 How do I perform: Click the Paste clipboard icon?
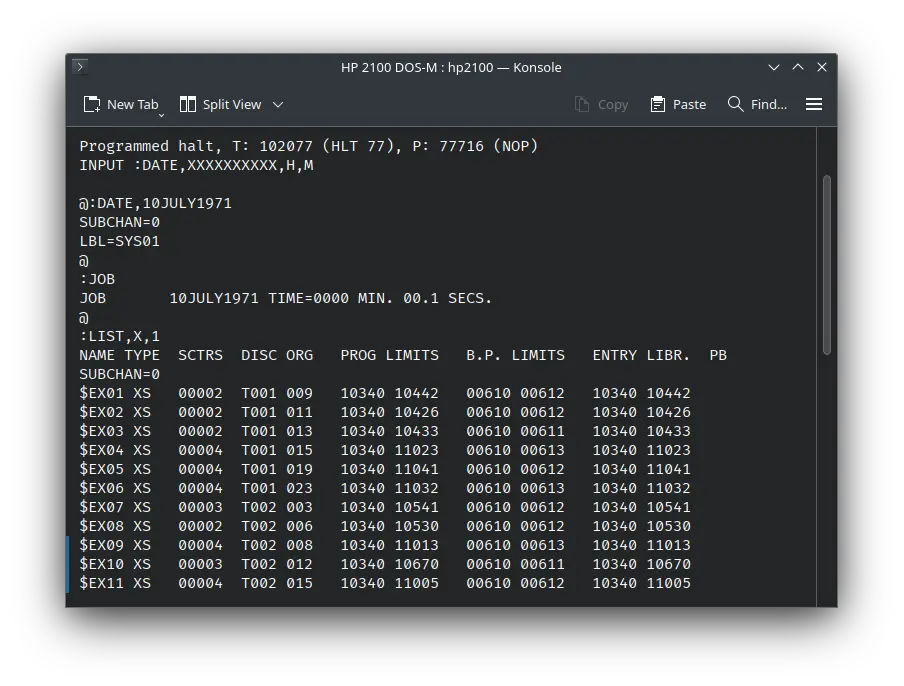[656, 104]
